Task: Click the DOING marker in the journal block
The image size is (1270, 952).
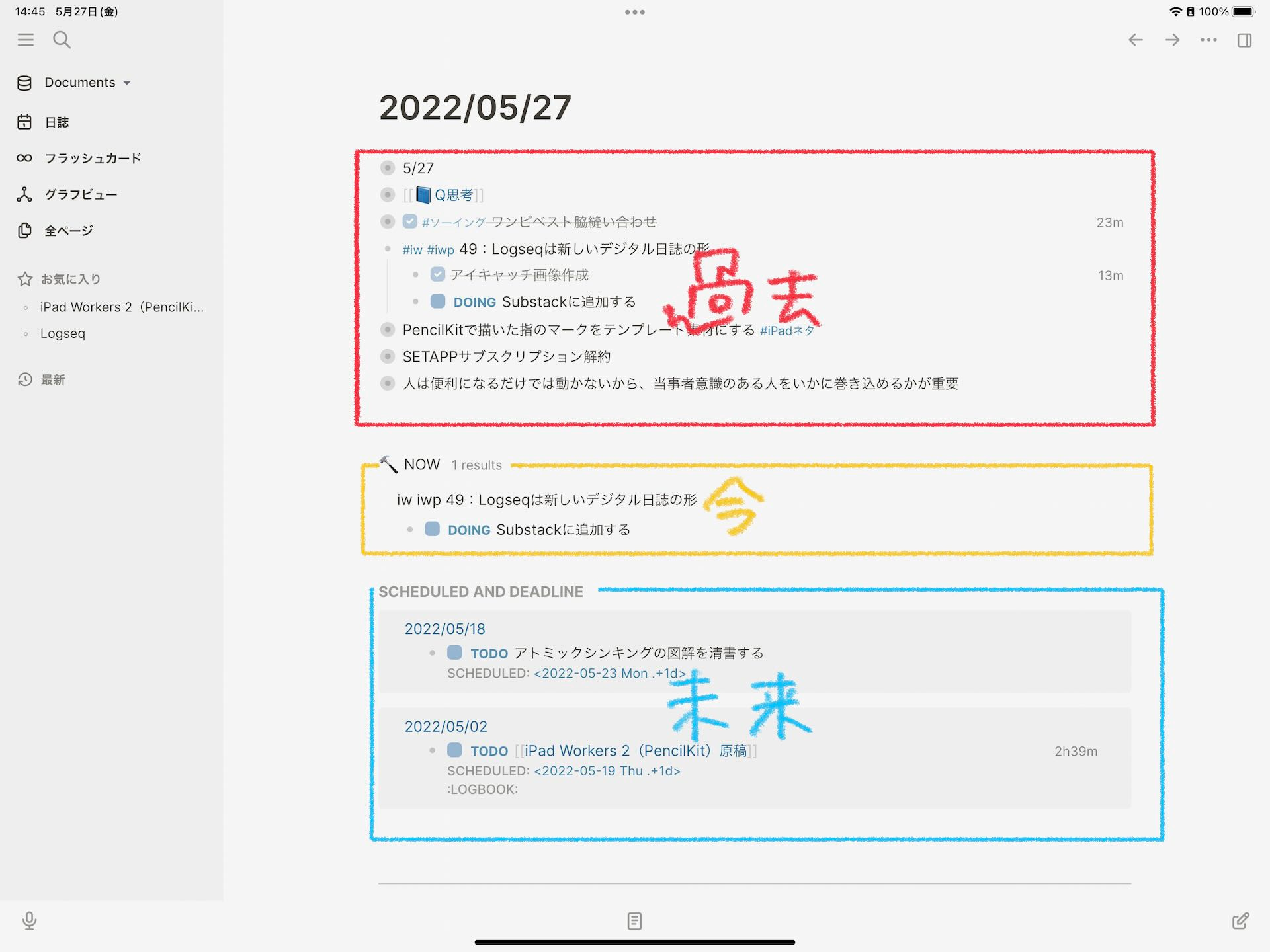Action: coord(474,303)
